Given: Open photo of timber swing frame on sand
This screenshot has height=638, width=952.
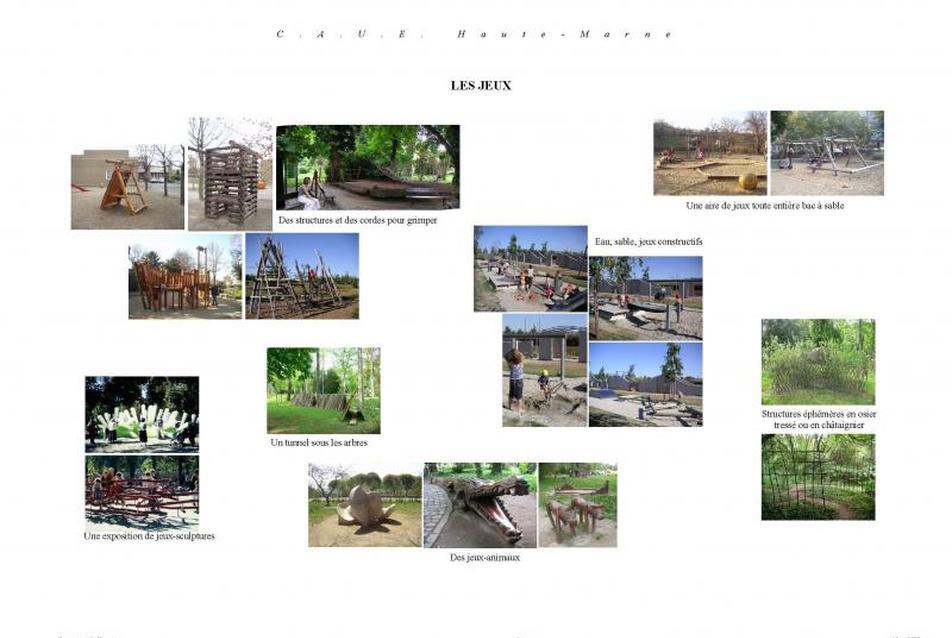Looking at the screenshot, I should 827,153.
